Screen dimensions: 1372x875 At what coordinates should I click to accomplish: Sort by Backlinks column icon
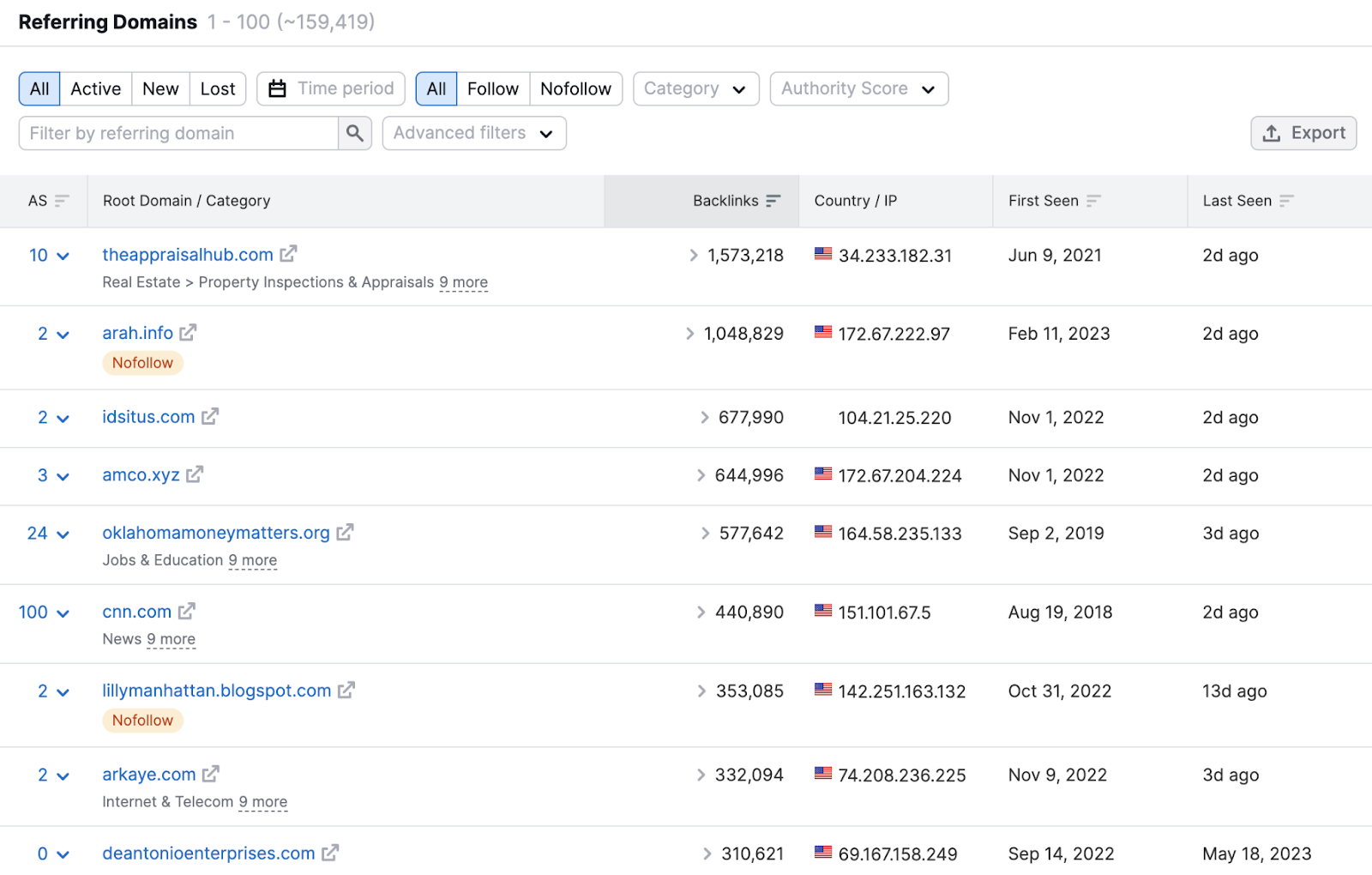point(773,201)
